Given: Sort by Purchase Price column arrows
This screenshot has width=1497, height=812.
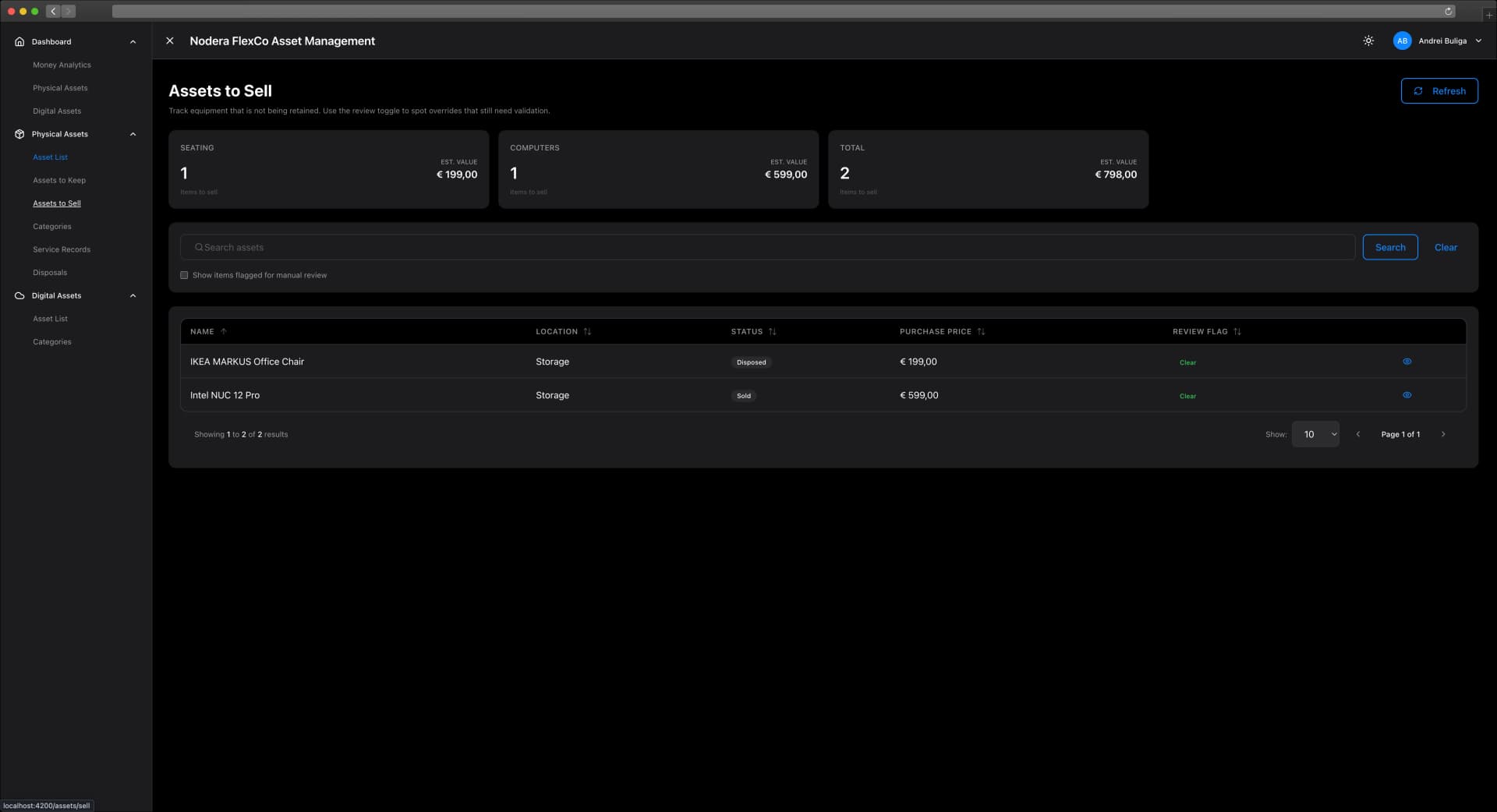Looking at the screenshot, I should coord(981,331).
